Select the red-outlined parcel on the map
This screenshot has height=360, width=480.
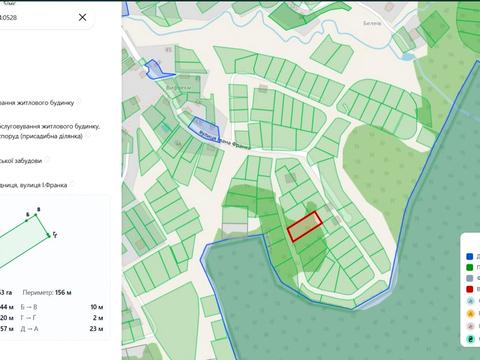[305, 226]
